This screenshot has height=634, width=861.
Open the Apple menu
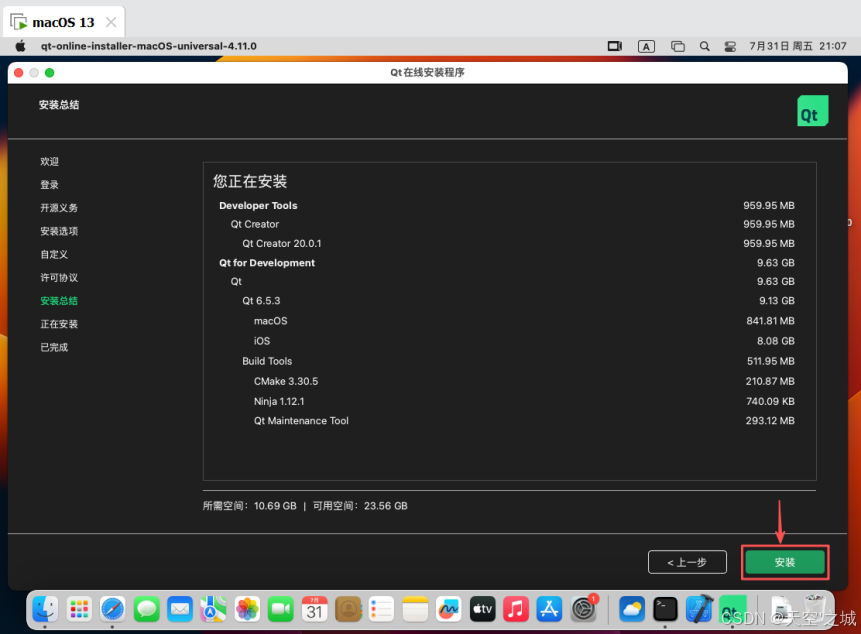point(20,46)
